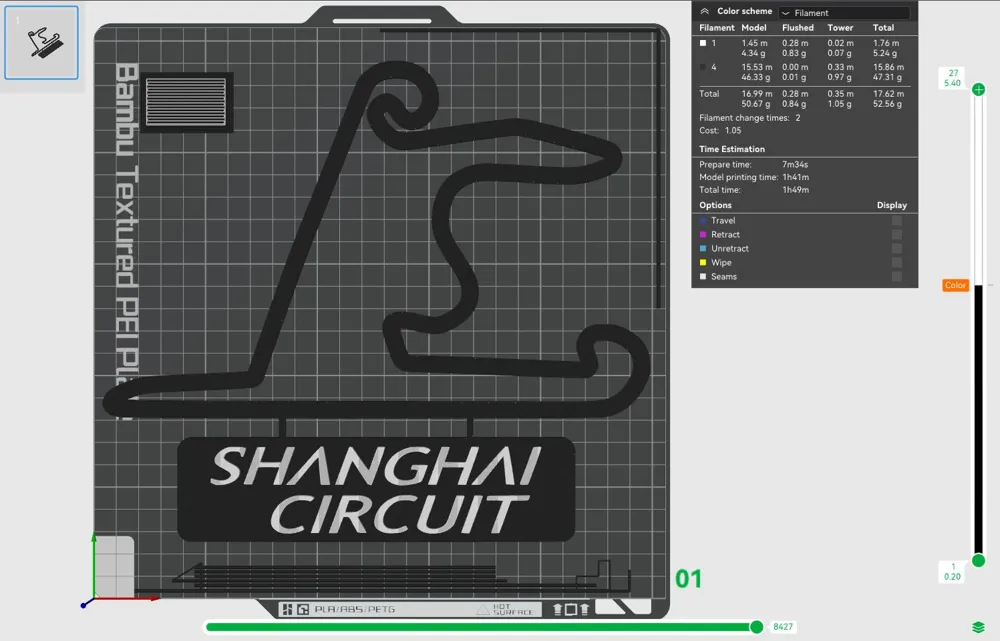Screen dimensions: 1000x641
Task: Click the green handle on the horizontal move slider
Action: (755, 628)
